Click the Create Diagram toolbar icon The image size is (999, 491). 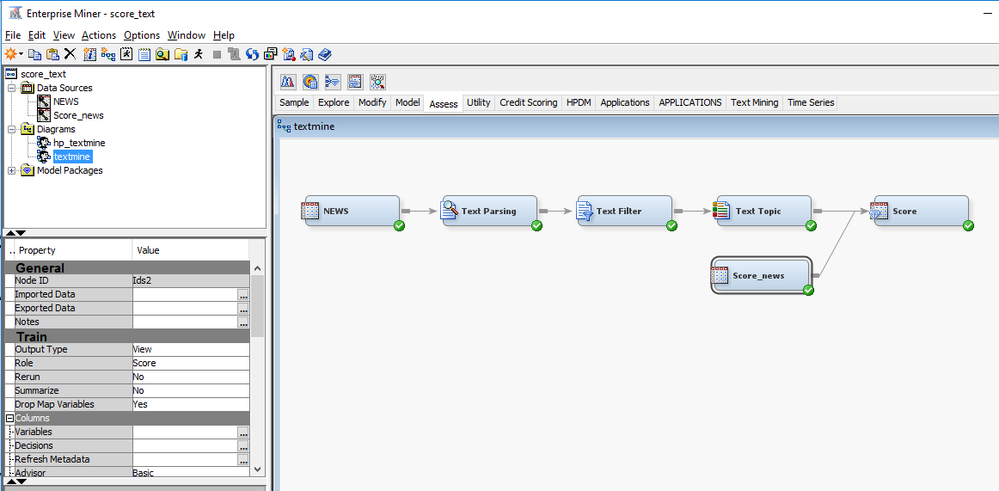point(108,54)
